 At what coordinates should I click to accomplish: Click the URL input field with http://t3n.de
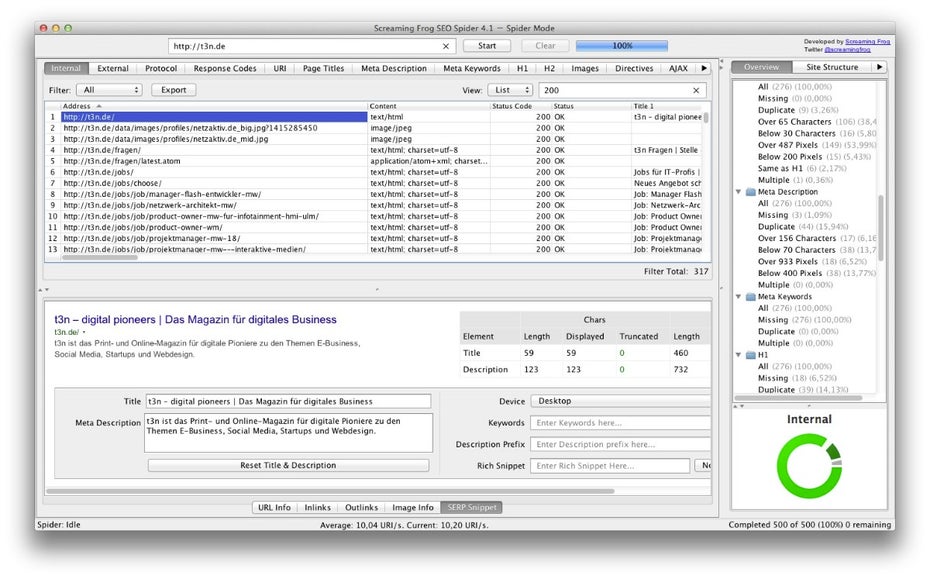[311, 46]
